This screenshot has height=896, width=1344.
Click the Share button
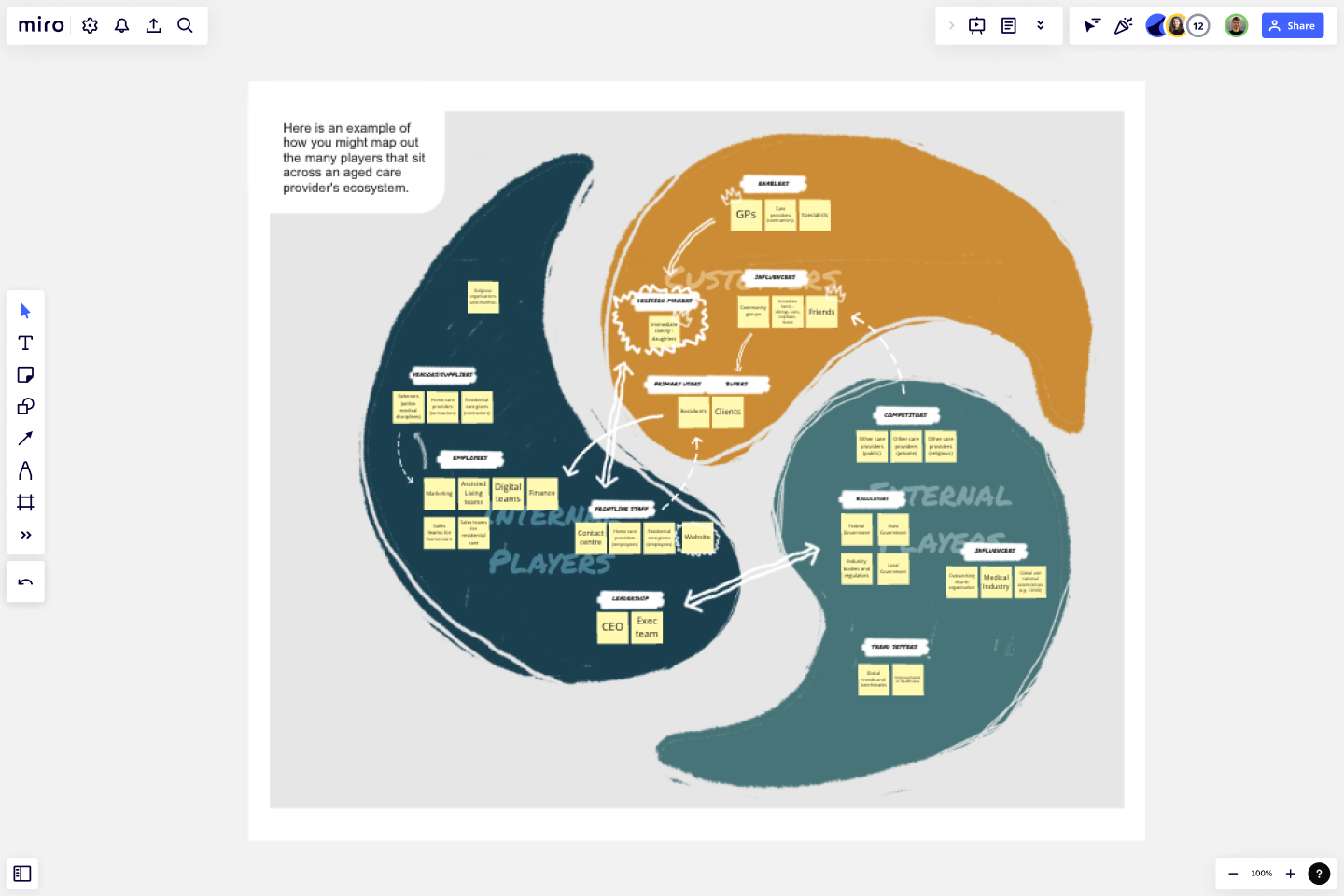tap(1293, 25)
